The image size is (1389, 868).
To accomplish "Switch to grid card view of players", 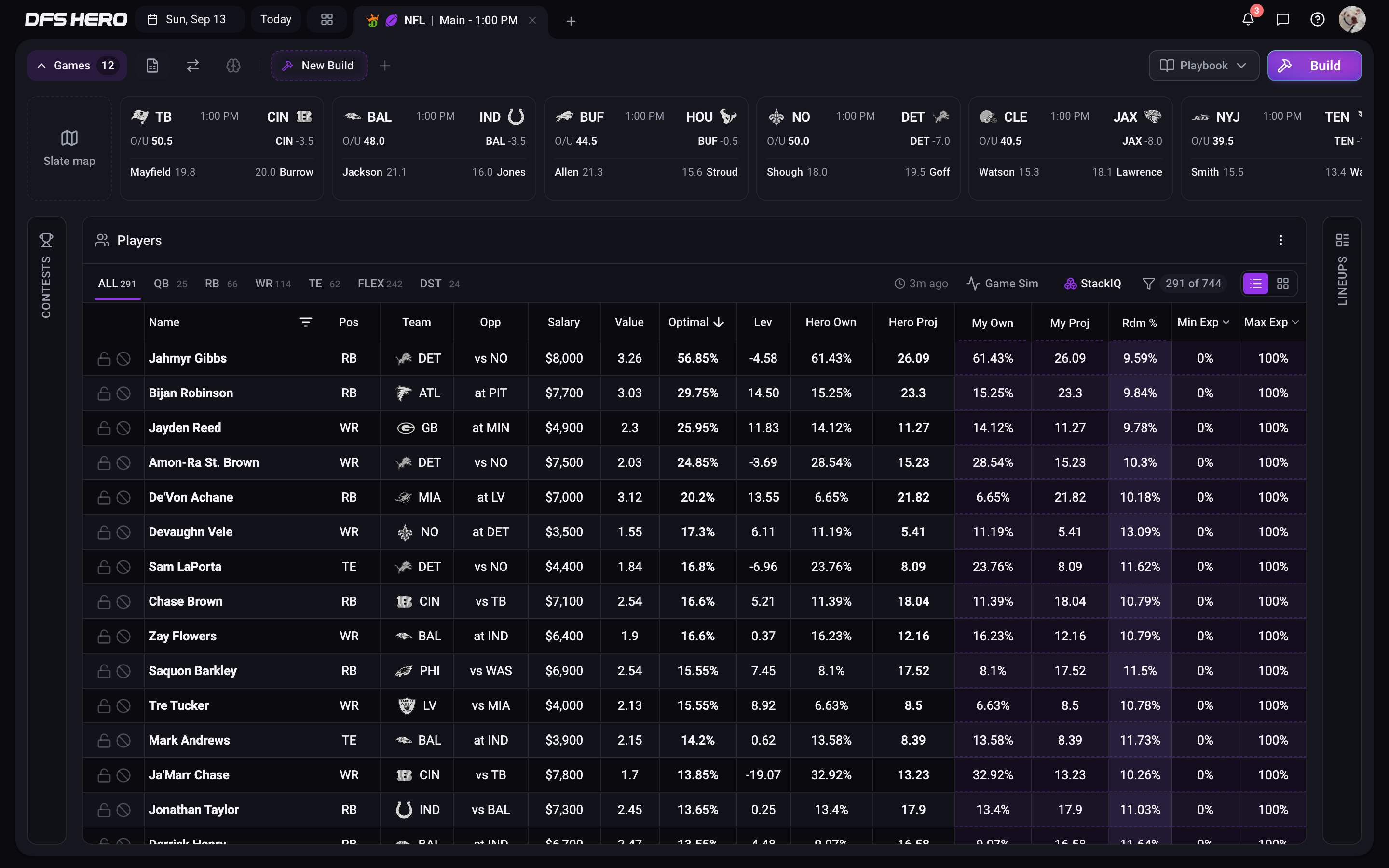I will click(x=1282, y=284).
